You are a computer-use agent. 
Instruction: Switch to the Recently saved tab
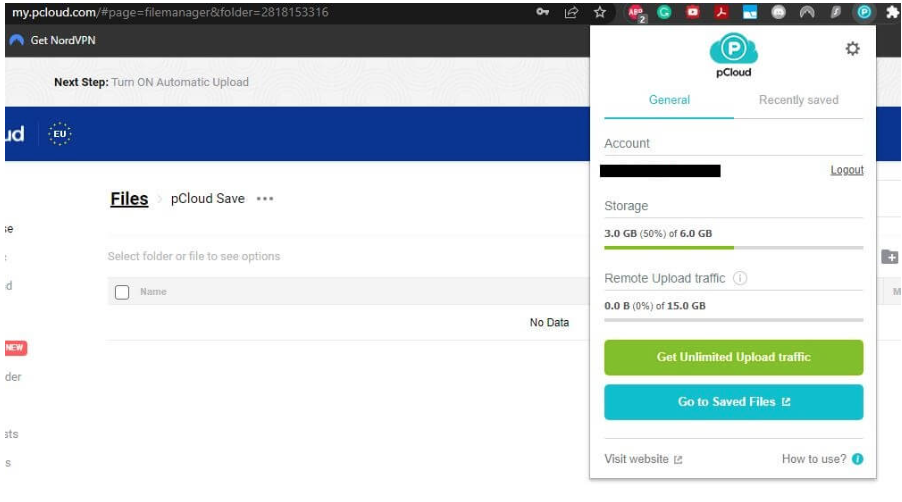[x=798, y=100]
